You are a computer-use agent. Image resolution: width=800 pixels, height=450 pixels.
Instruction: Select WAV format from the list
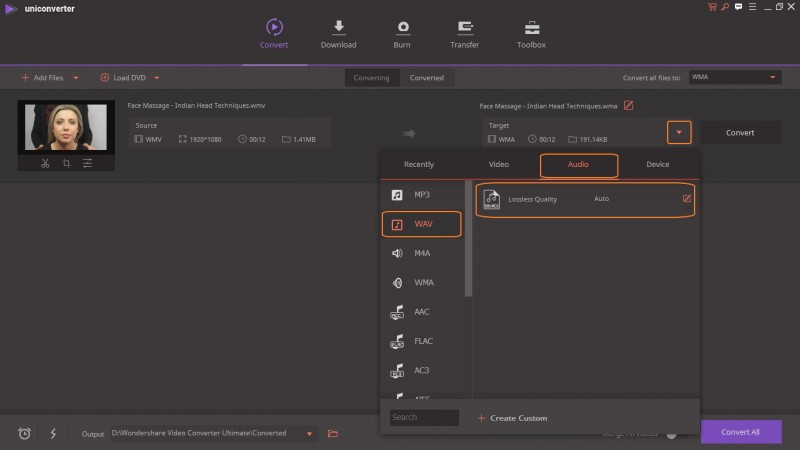coord(421,224)
